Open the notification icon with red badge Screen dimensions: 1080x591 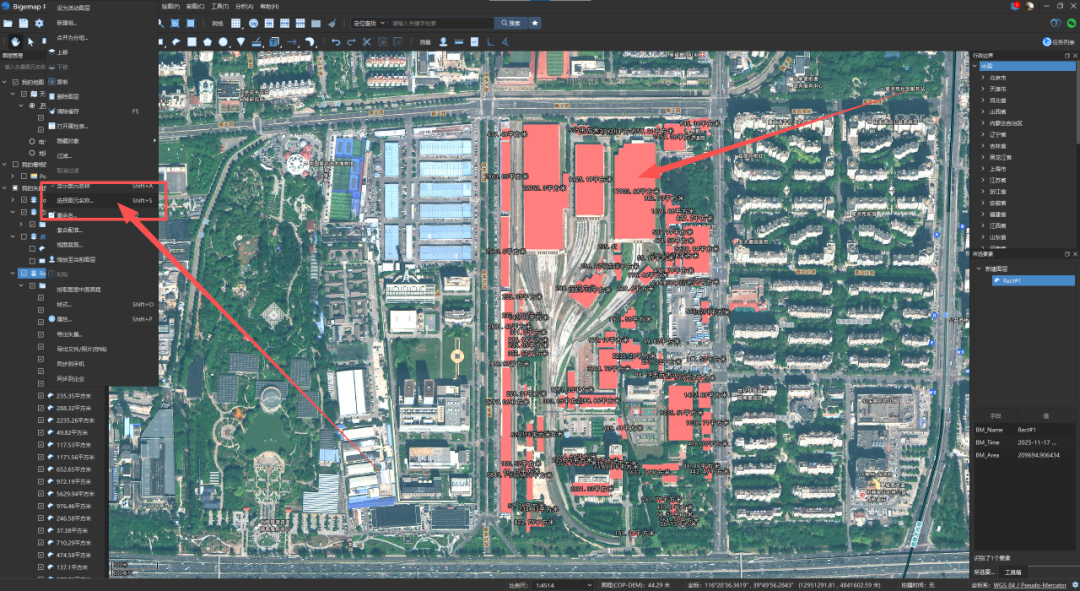pyautogui.click(x=1015, y=6)
